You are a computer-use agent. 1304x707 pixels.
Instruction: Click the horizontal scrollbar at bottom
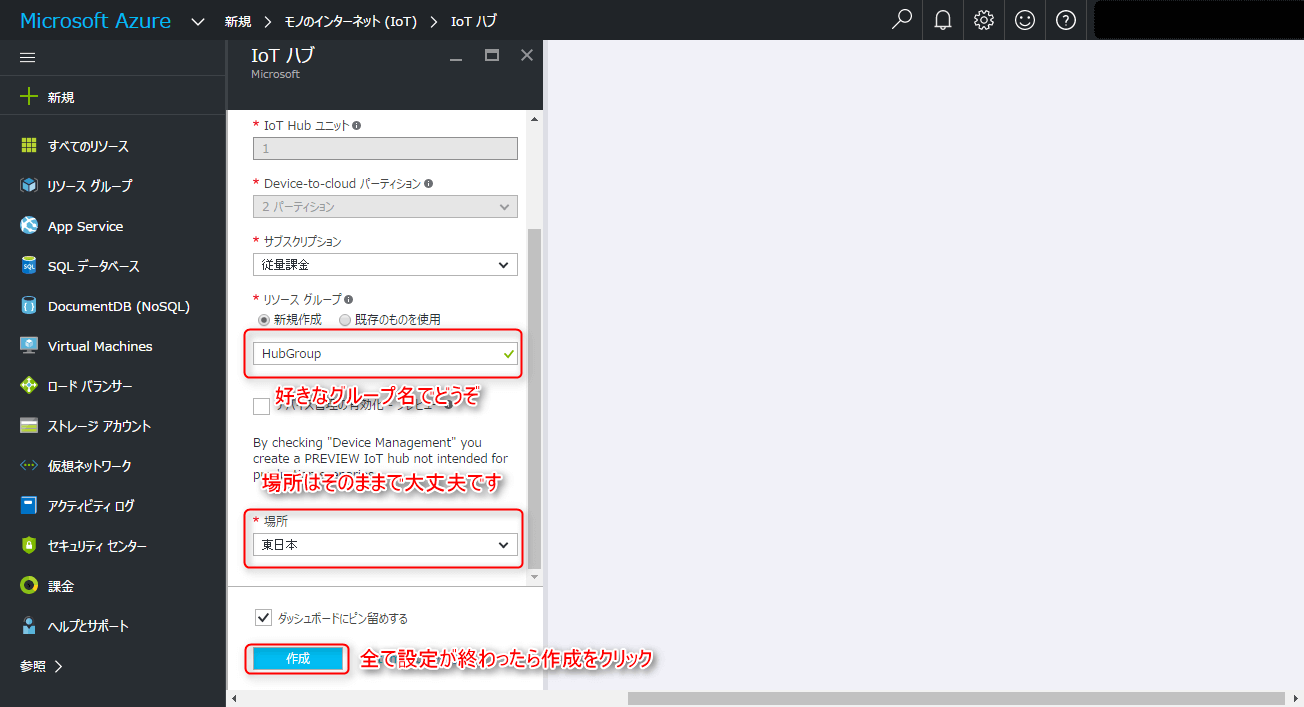[955, 698]
